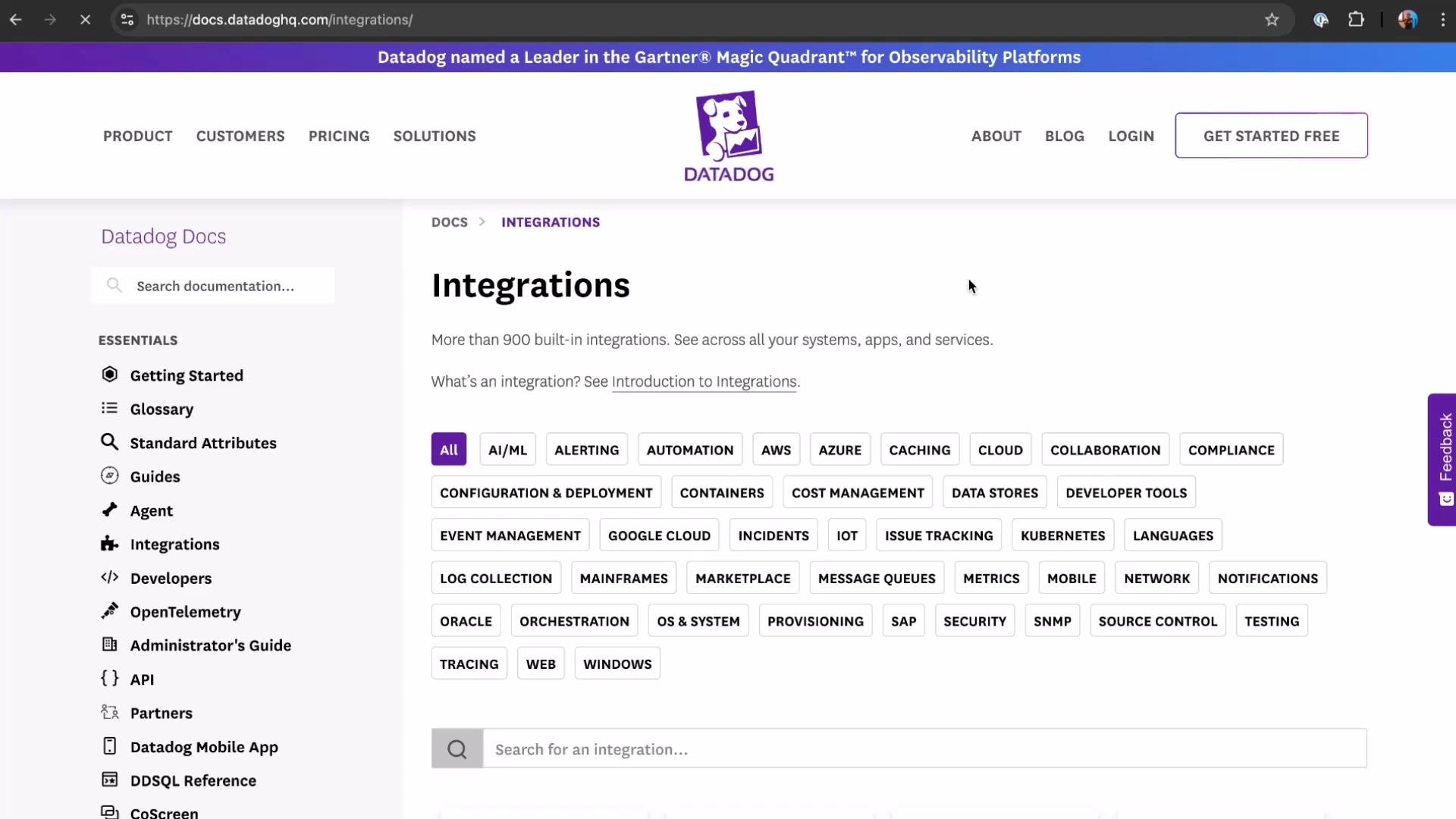Click the Integrations puzzle icon in sidebar
1456x819 pixels.
[109, 544]
